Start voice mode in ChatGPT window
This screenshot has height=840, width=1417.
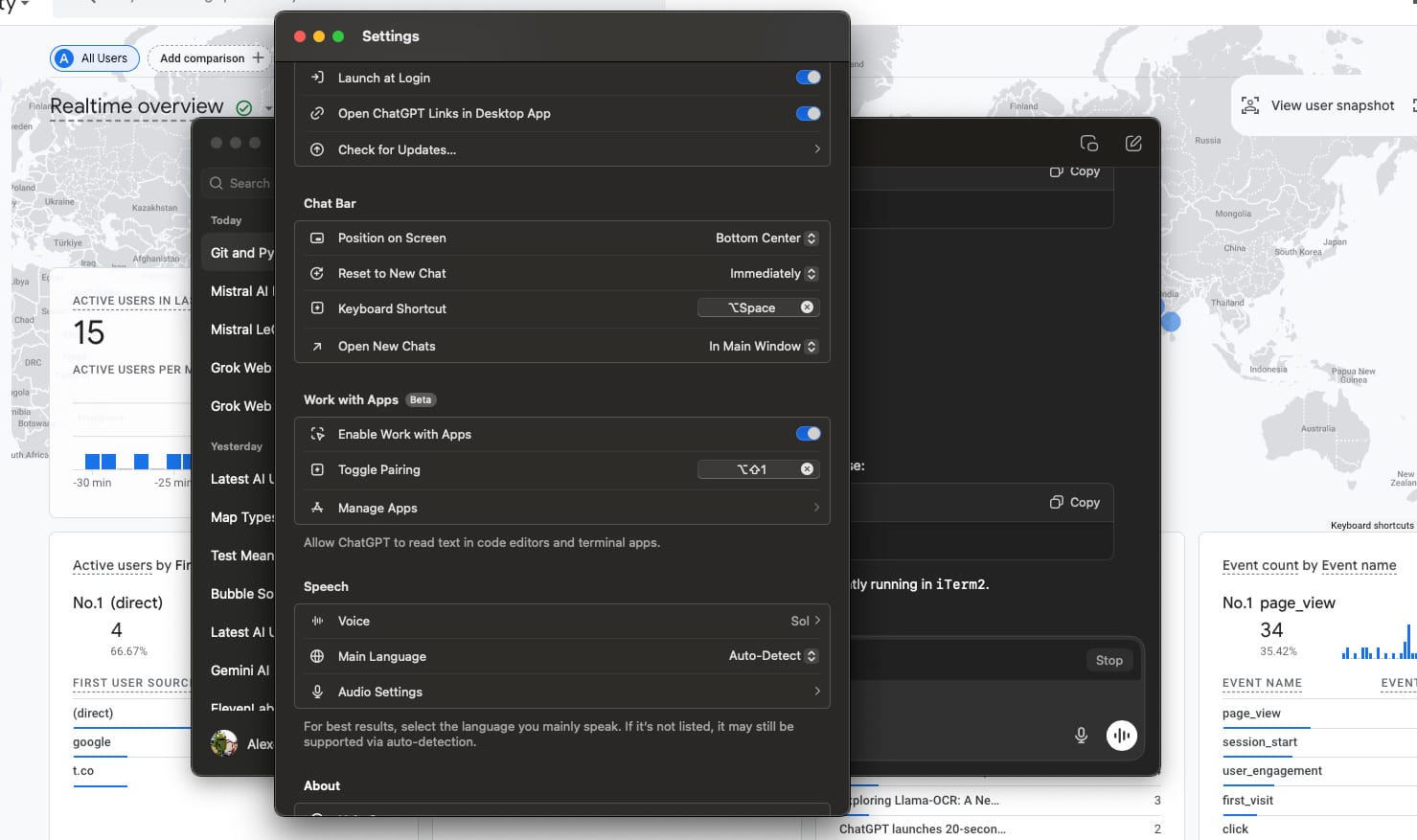tap(1122, 736)
